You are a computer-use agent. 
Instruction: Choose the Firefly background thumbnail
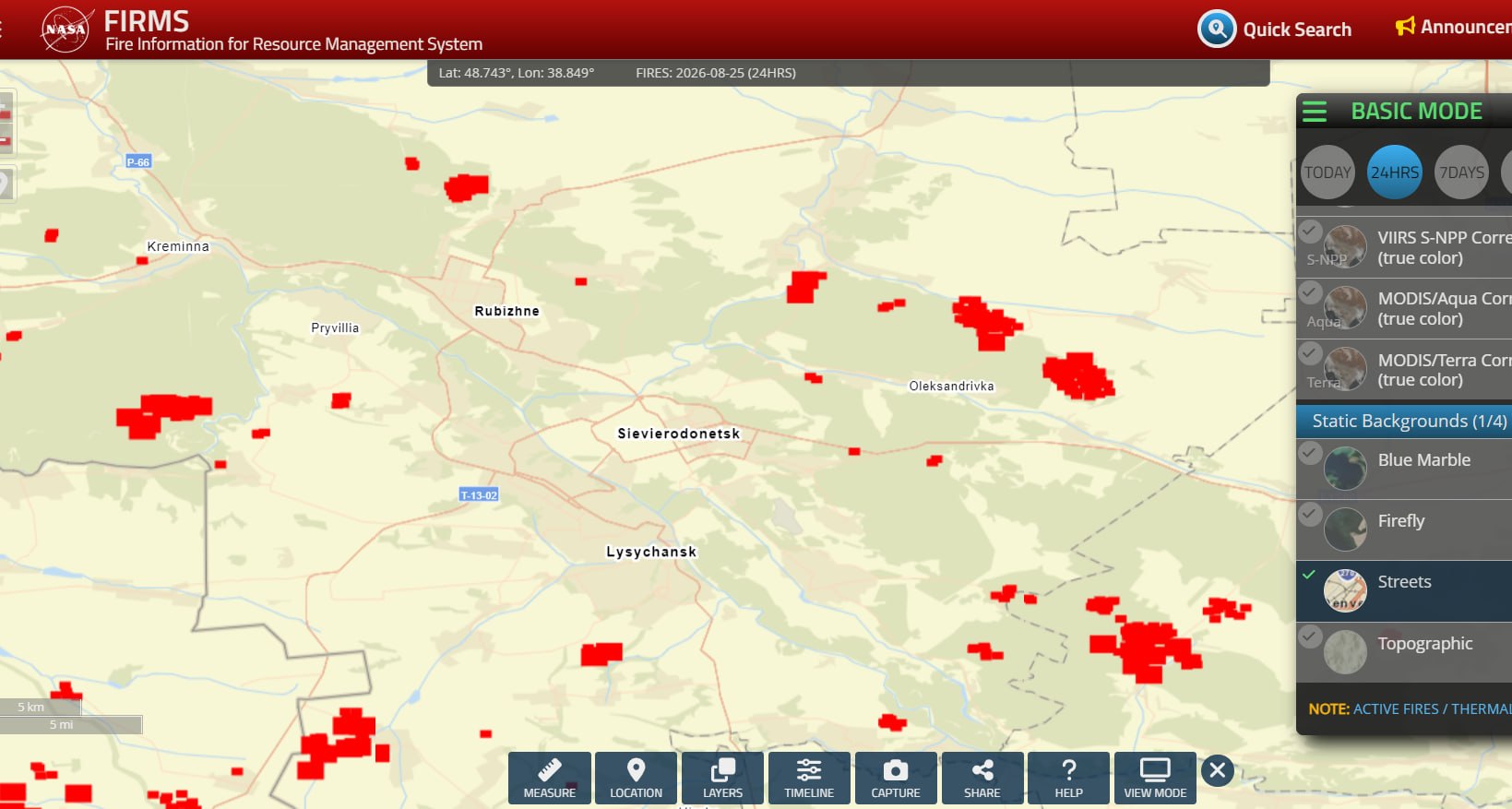pos(1345,529)
